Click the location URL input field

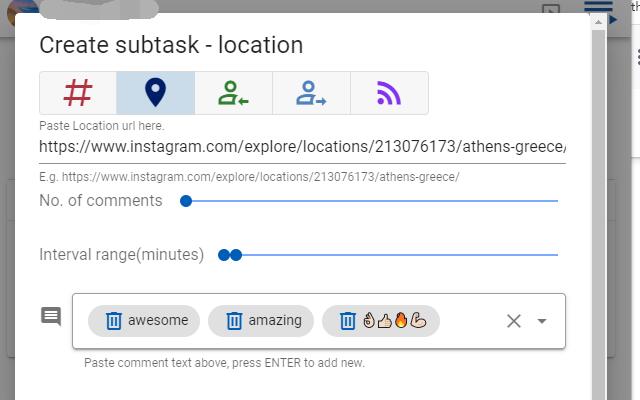coord(302,147)
